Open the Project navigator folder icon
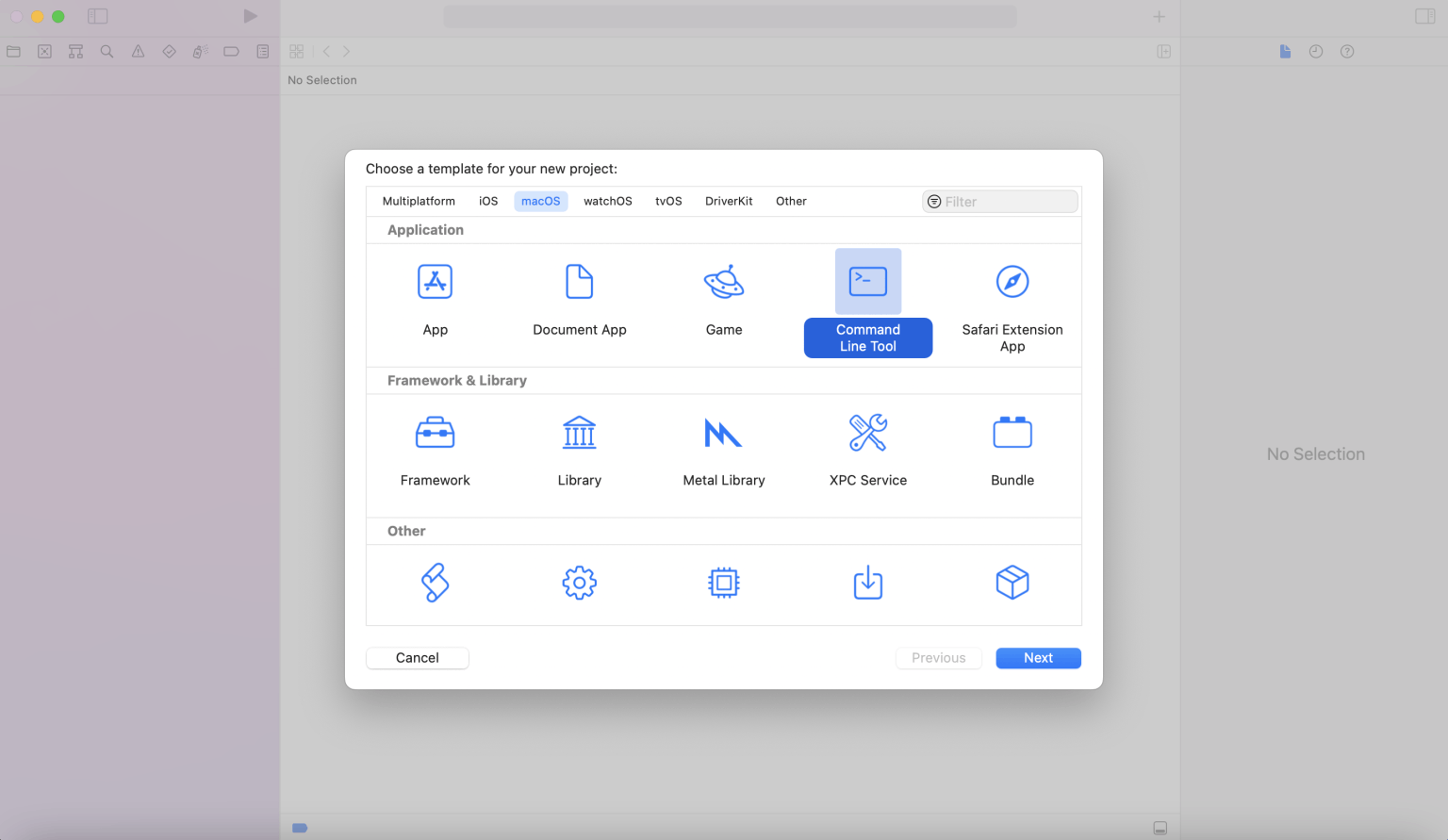1448x840 pixels. coord(13,52)
